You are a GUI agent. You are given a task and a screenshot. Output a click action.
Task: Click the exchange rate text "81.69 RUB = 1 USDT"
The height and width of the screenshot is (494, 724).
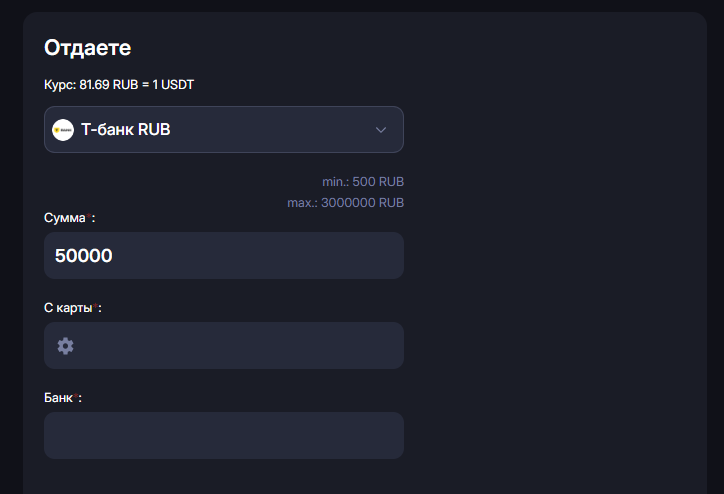pyautogui.click(x=137, y=85)
